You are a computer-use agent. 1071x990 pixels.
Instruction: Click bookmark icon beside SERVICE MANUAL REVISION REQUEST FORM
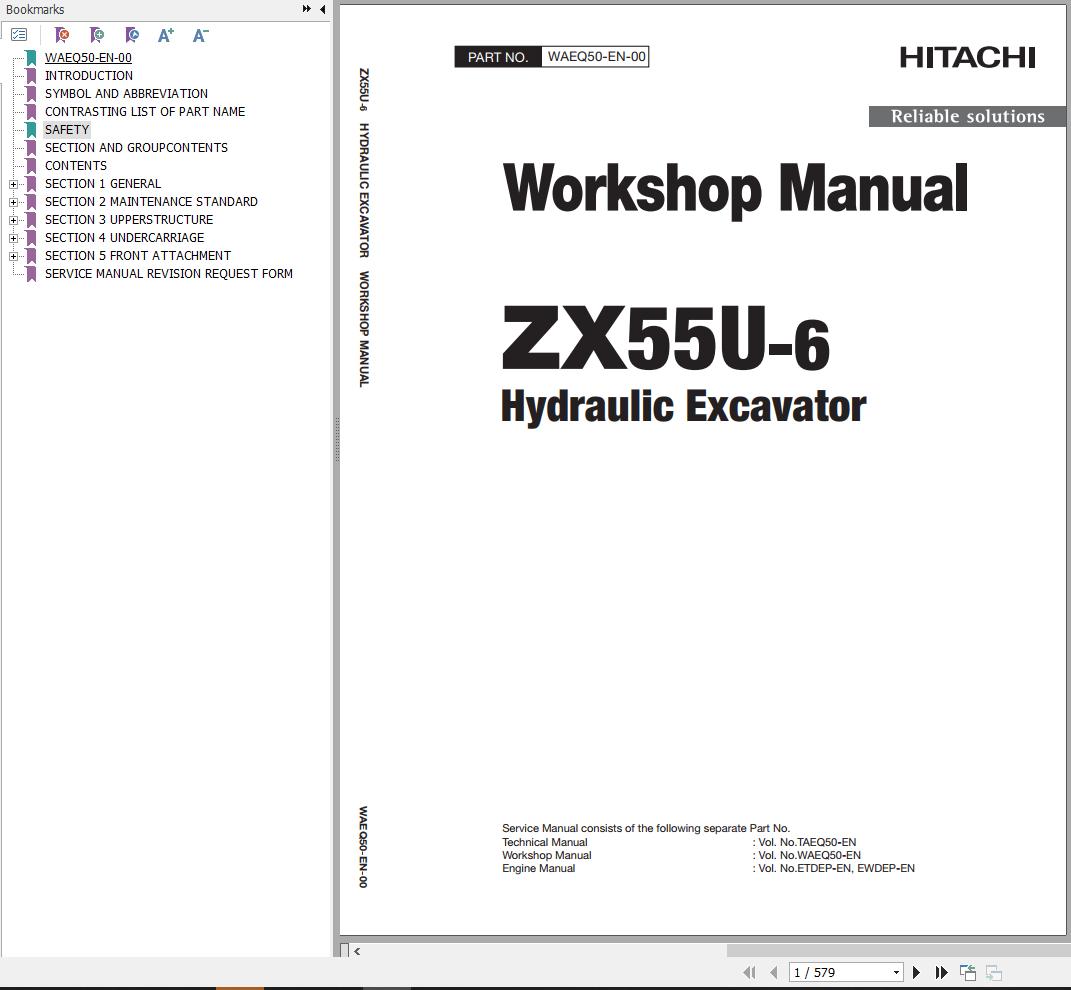pyautogui.click(x=31, y=274)
